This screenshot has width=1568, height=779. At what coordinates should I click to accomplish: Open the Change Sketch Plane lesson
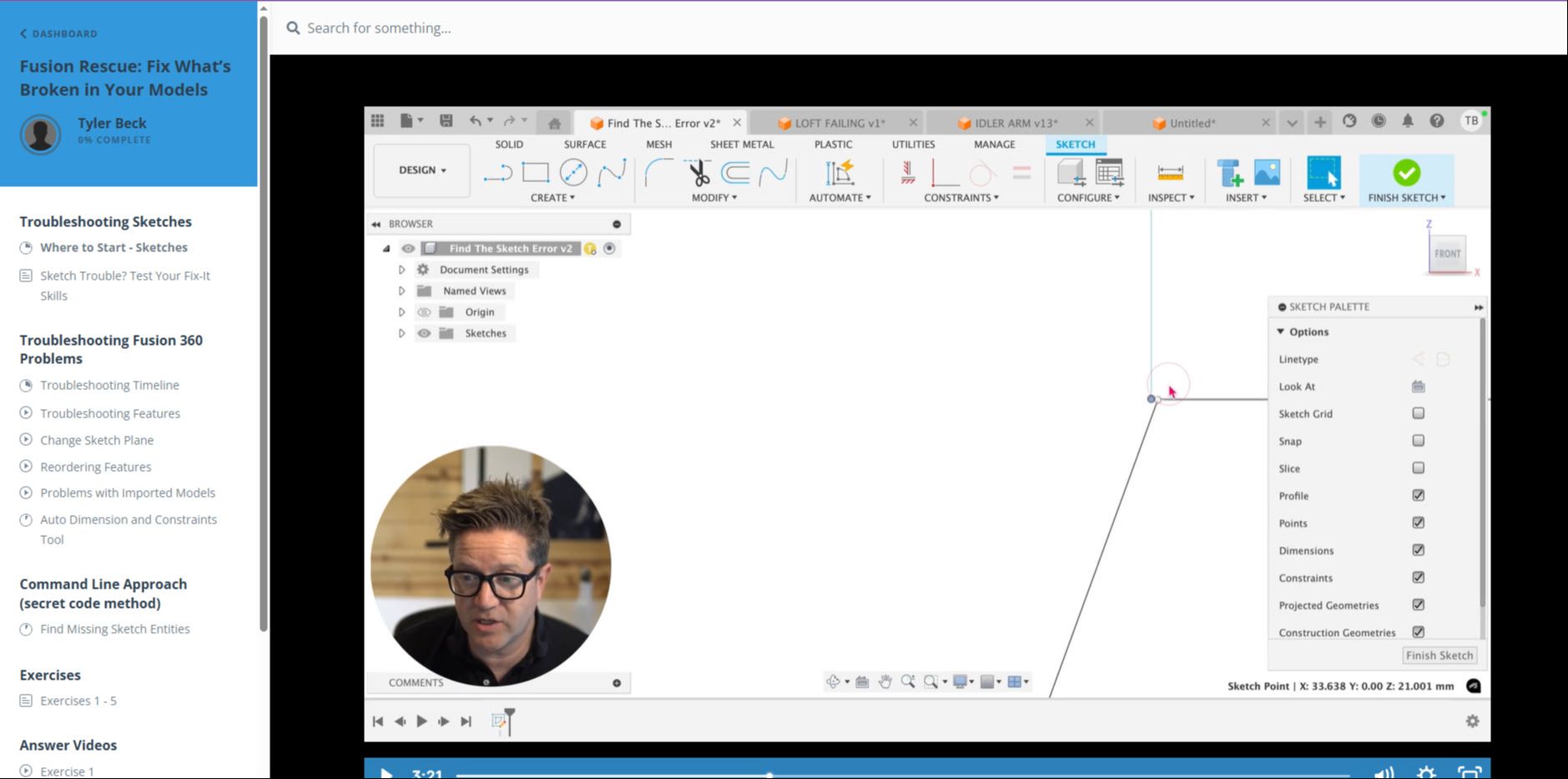[97, 440]
